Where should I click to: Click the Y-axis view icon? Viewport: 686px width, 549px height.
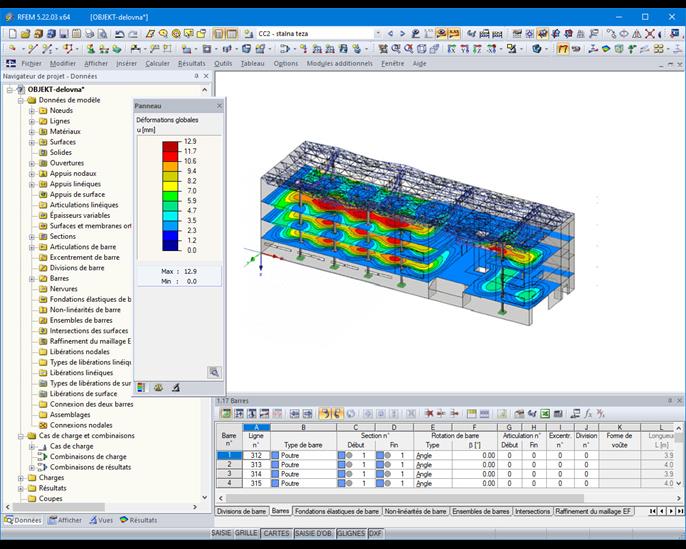465,49
